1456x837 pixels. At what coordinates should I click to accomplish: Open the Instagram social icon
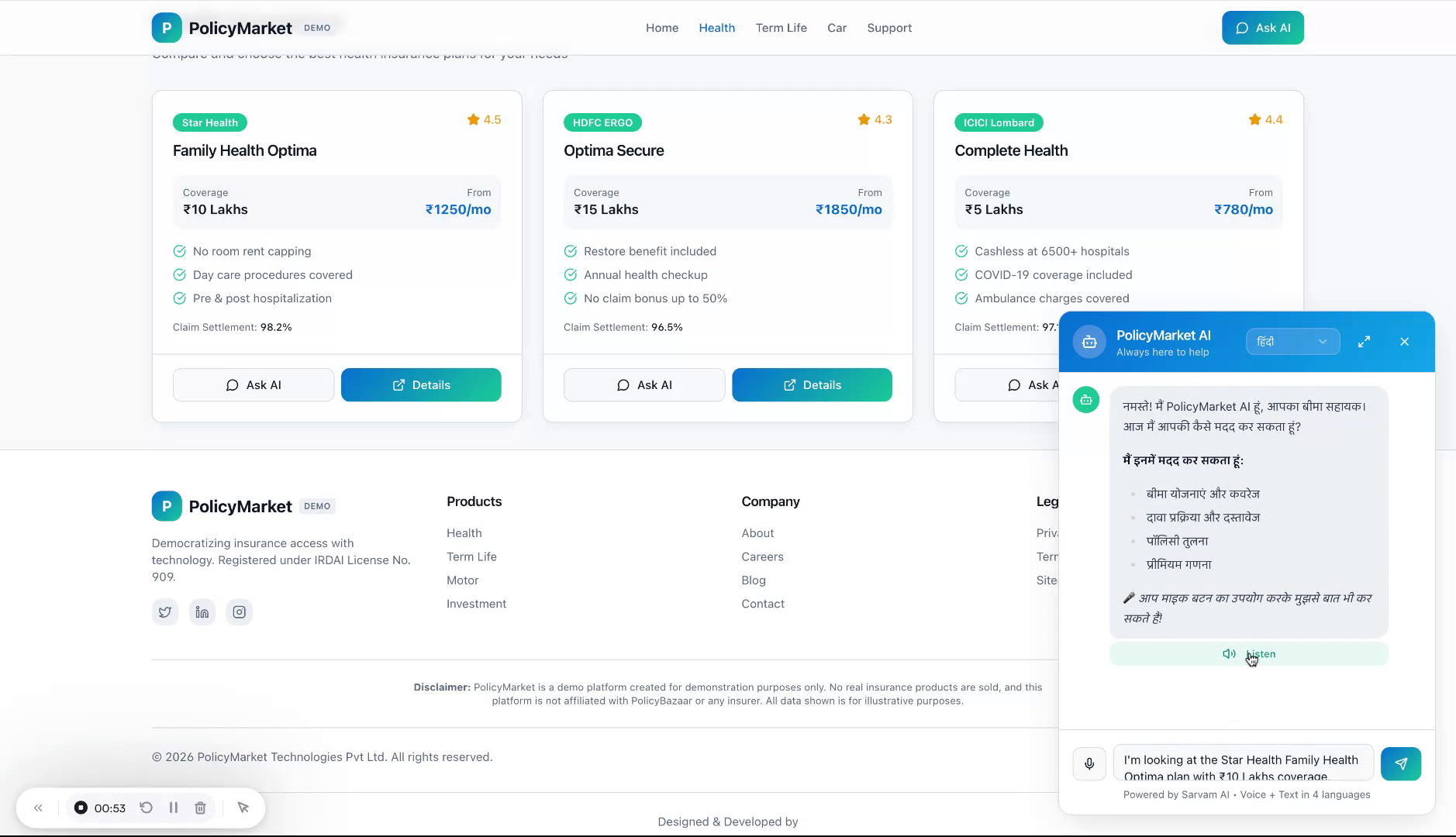click(x=239, y=611)
